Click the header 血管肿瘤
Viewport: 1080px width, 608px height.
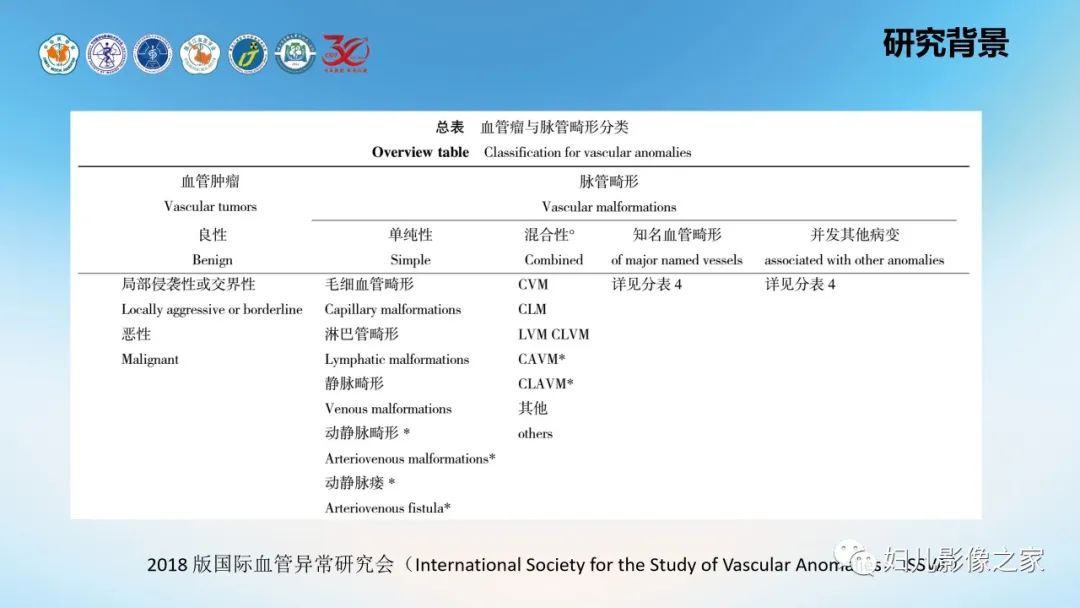click(x=210, y=181)
